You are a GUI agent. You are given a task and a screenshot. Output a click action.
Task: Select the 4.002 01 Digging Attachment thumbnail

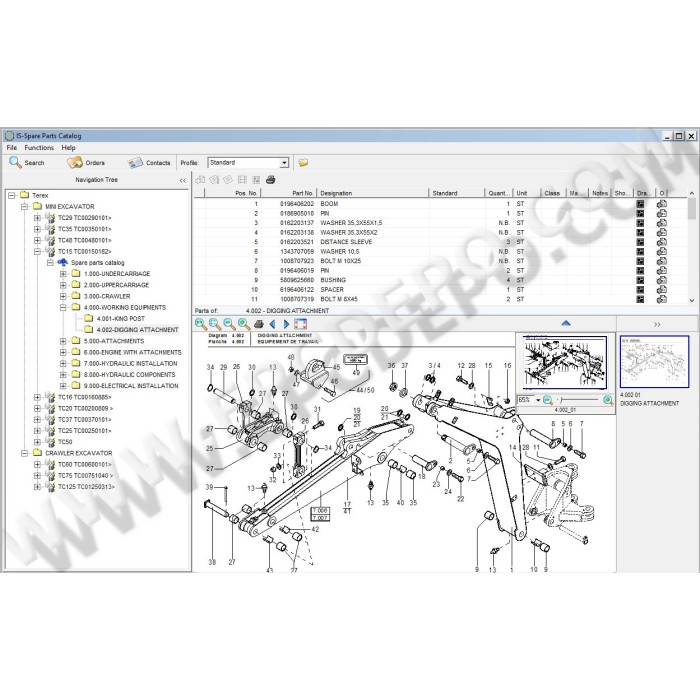(654, 362)
